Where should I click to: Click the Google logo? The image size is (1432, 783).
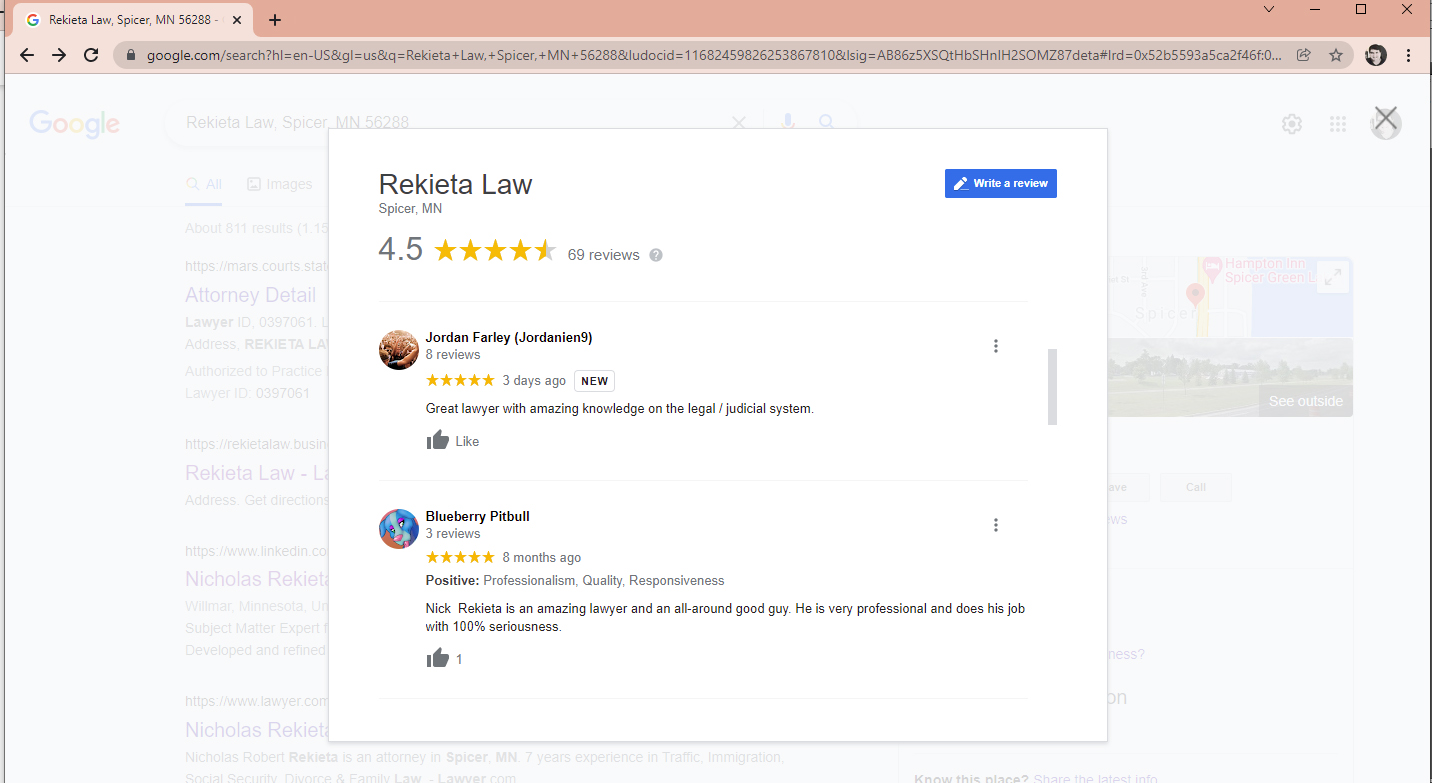74,123
